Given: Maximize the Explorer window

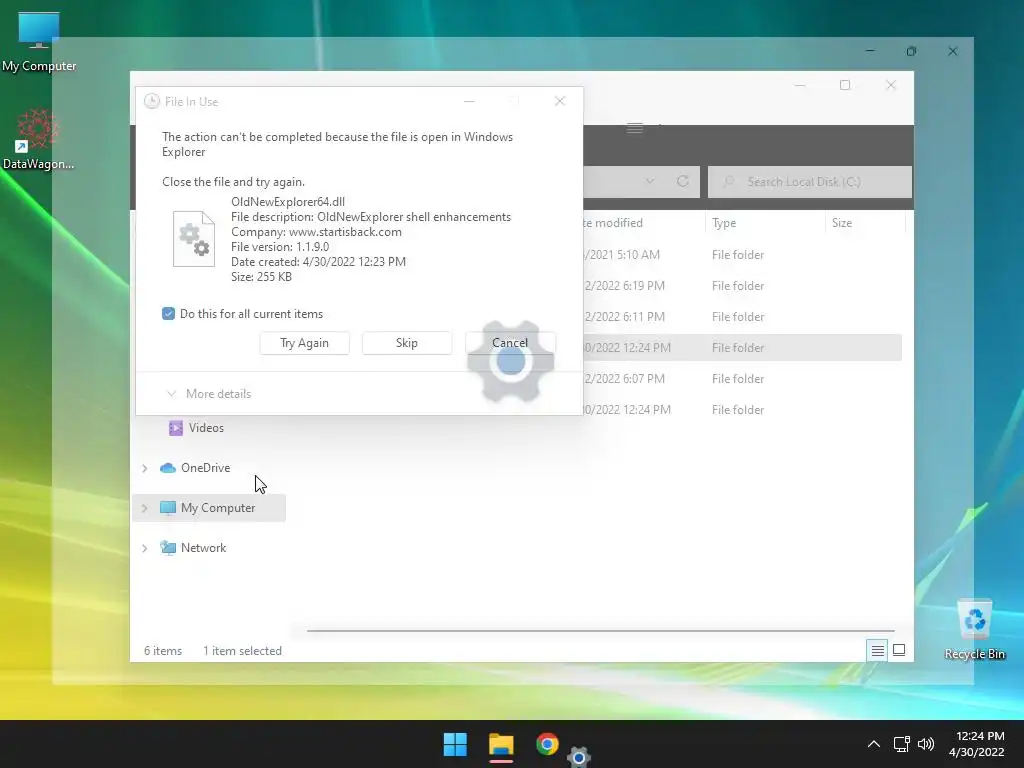Looking at the screenshot, I should click(x=844, y=85).
